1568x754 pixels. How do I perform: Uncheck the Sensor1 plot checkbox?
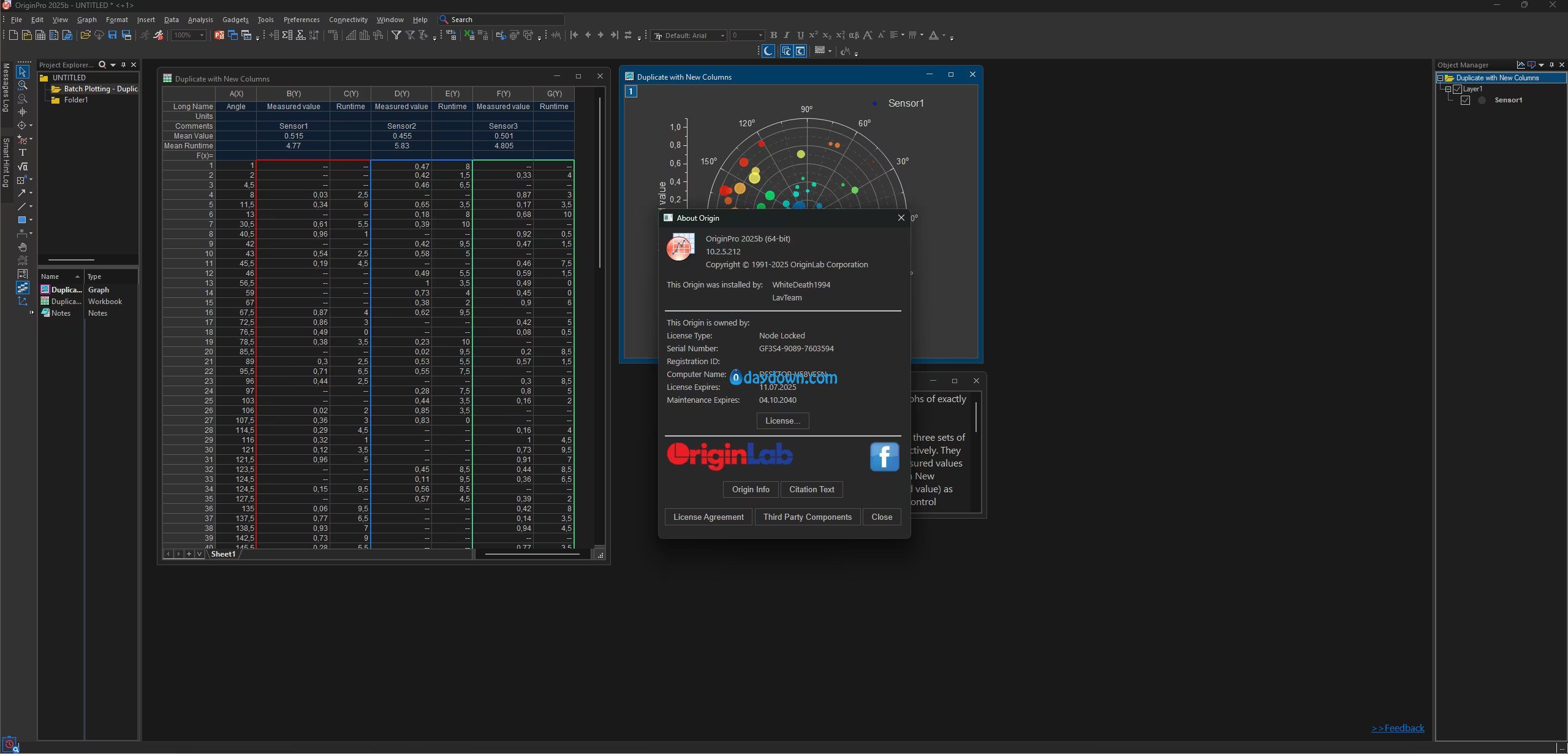pyautogui.click(x=1465, y=100)
